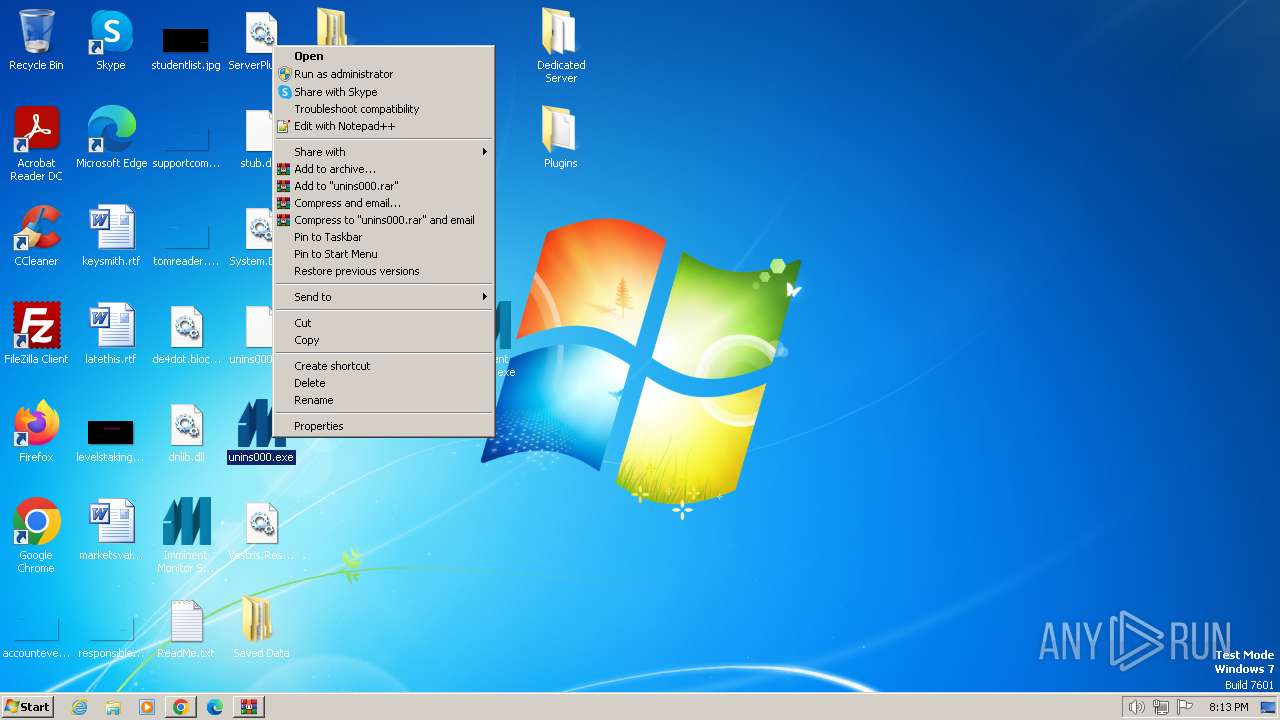This screenshot has height=720, width=1280.
Task: Choose Add to archive... entry
Action: (384, 169)
